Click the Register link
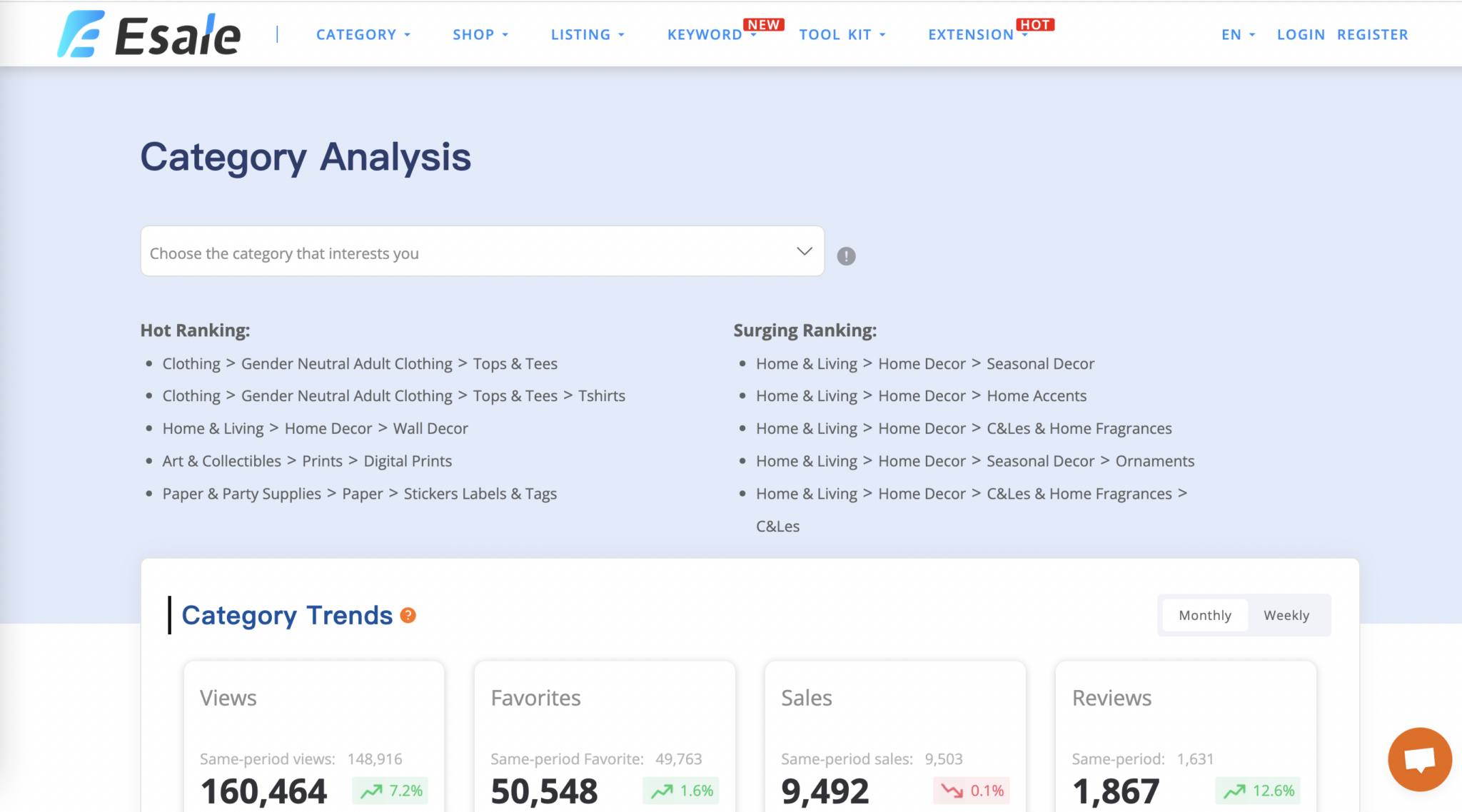The height and width of the screenshot is (812, 1462). pyautogui.click(x=1373, y=34)
